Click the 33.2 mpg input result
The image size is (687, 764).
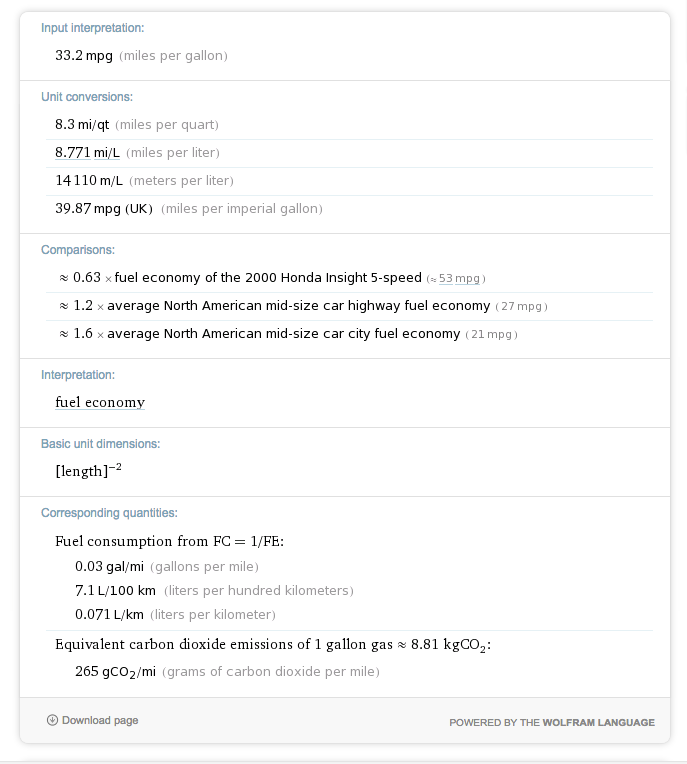click(x=84, y=56)
